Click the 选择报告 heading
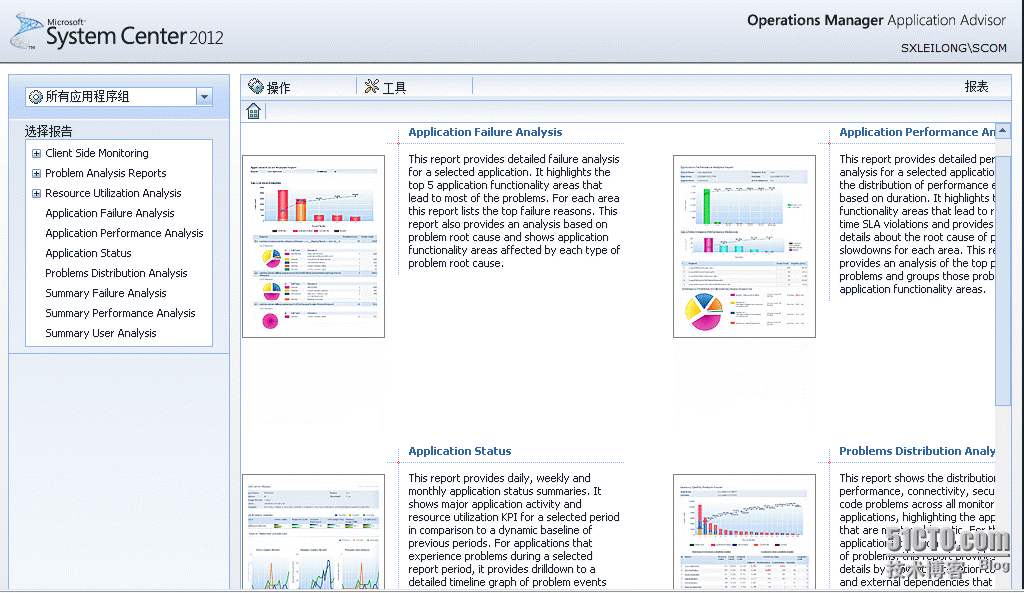Screen dimensions: 1024x593 [x=48, y=131]
